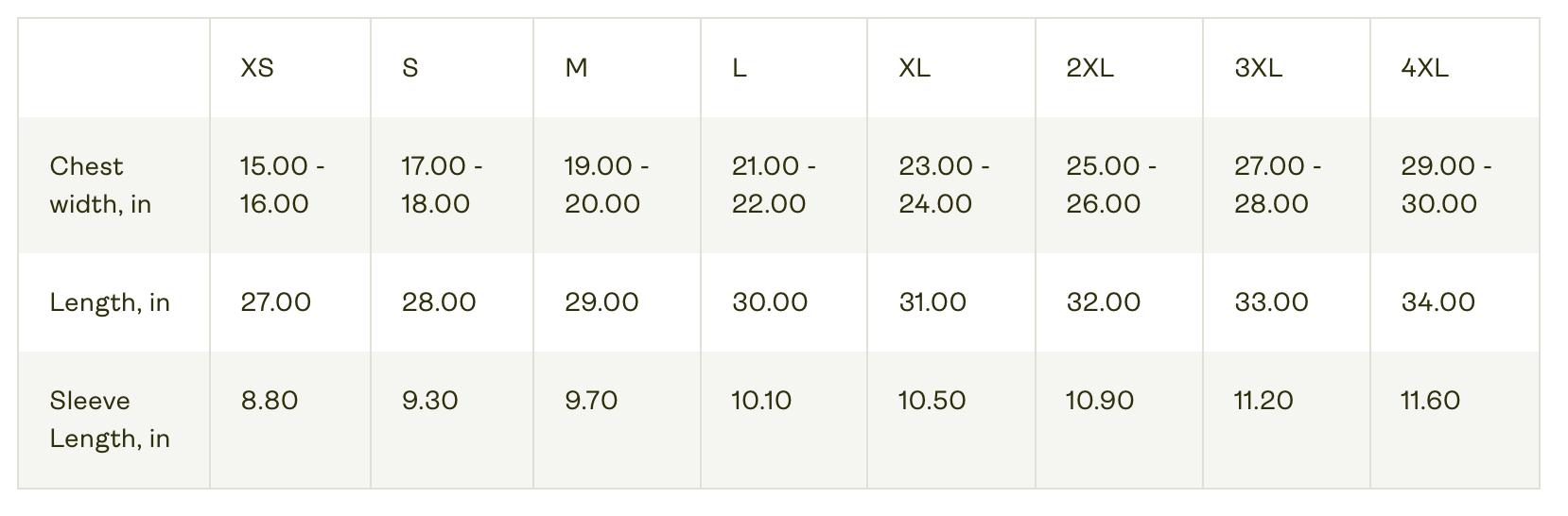Image resolution: width=1568 pixels, height=516 pixels.
Task: Click the Sleeve Length row label
Action: (110, 420)
